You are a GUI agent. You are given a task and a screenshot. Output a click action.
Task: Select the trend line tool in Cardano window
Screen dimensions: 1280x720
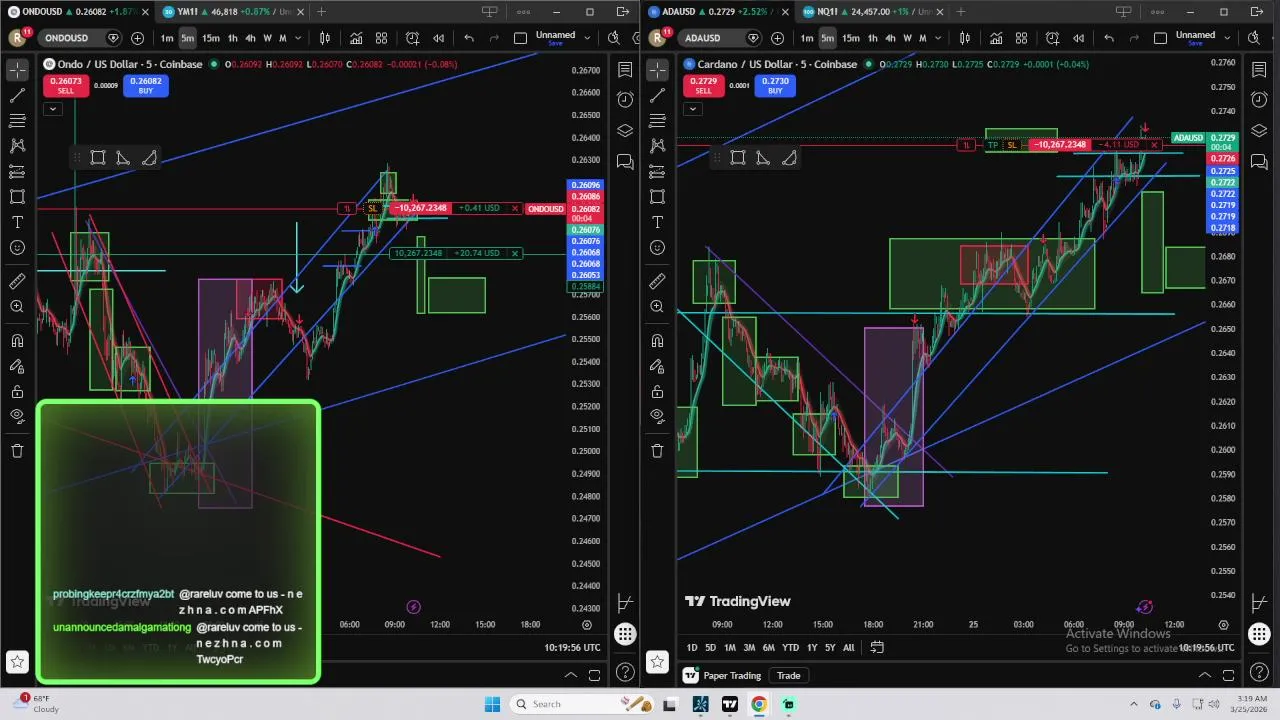[x=657, y=95]
